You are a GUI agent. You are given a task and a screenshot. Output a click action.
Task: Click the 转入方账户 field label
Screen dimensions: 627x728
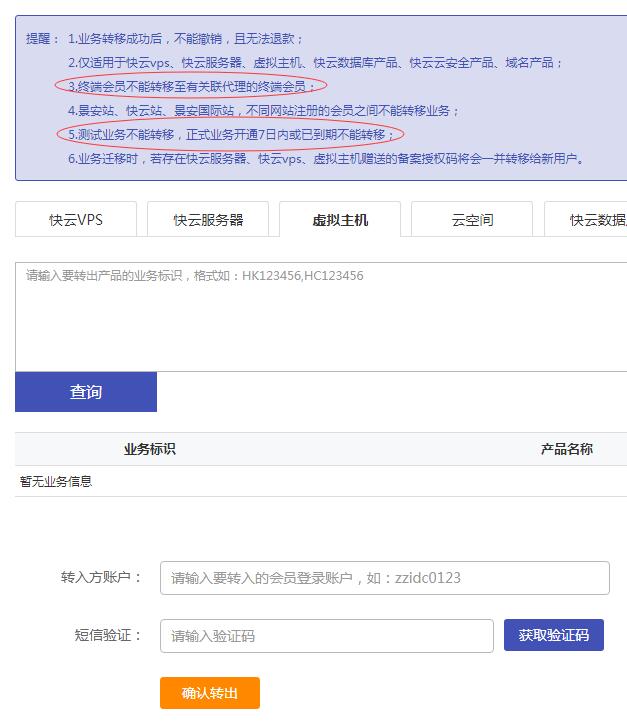point(101,578)
